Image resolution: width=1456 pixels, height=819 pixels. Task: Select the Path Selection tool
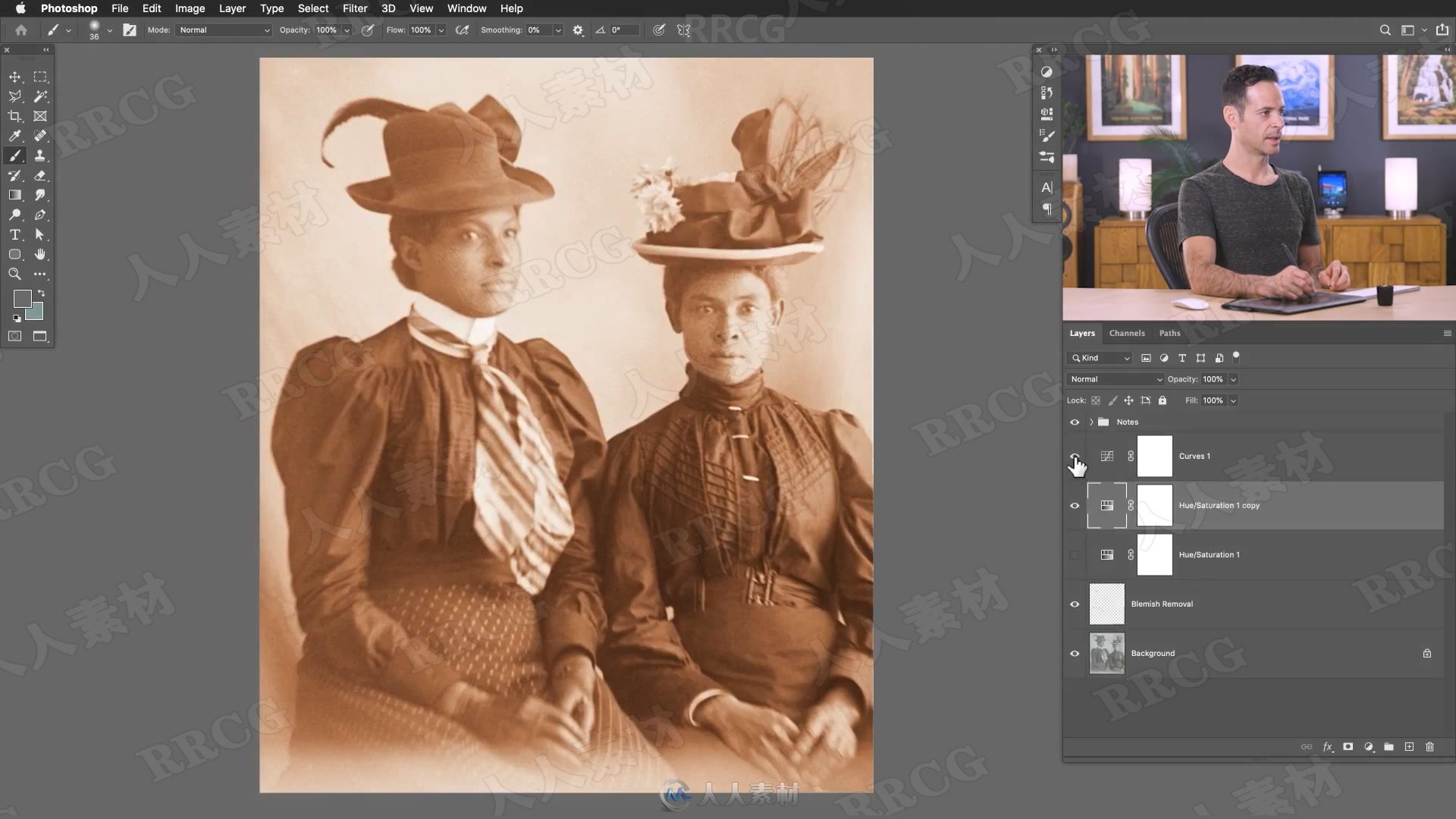(x=40, y=234)
